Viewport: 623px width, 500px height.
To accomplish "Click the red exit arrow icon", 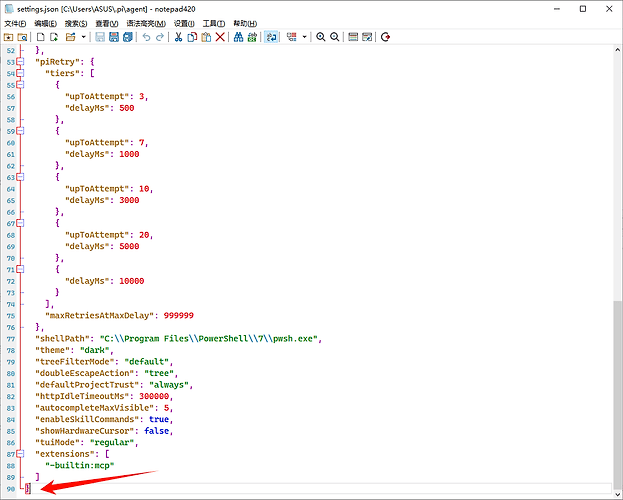I will click(x=385, y=37).
